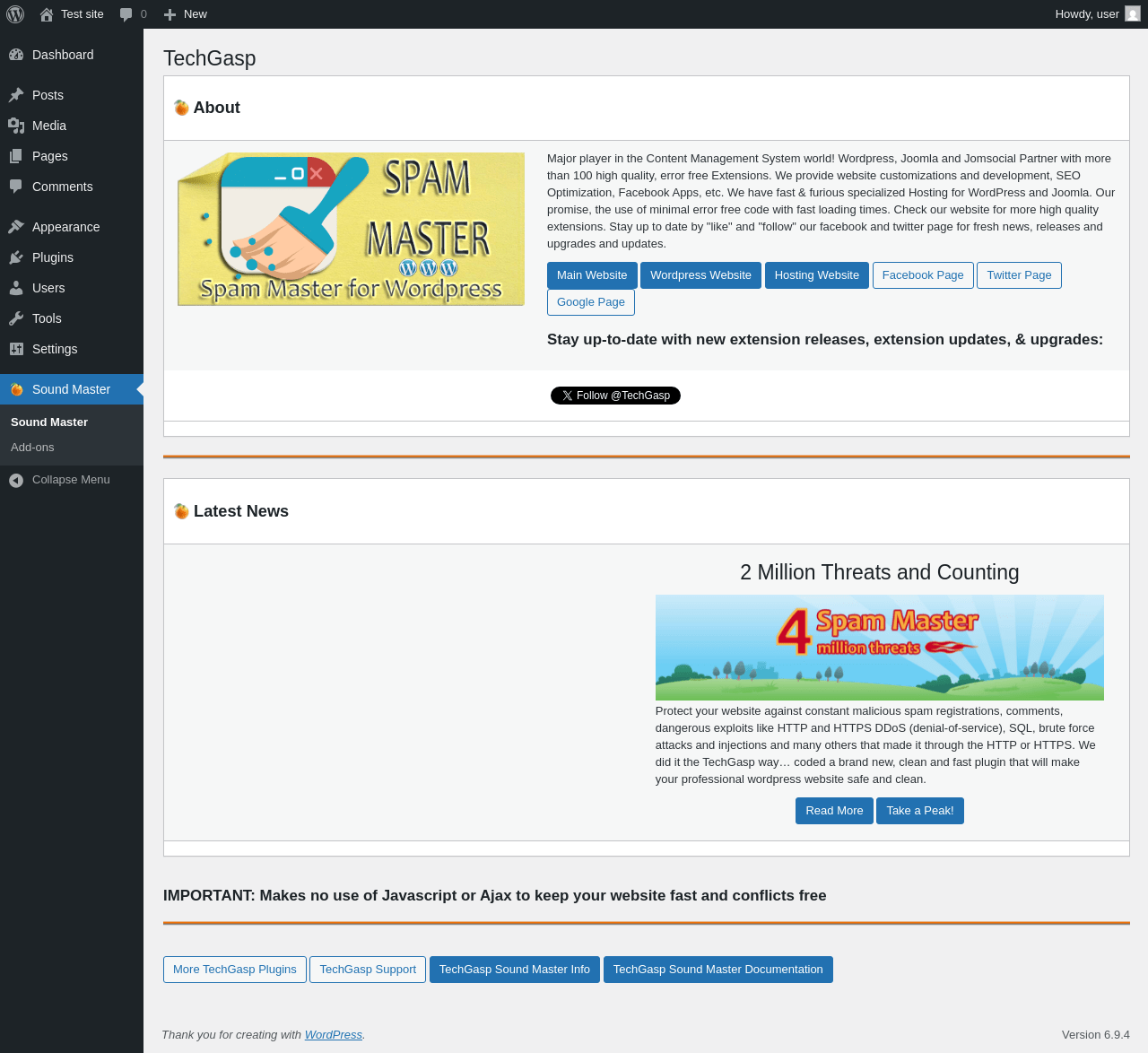The width and height of the screenshot is (1148, 1053).
Task: Open the user avatar in the admin bar
Action: click(1133, 14)
